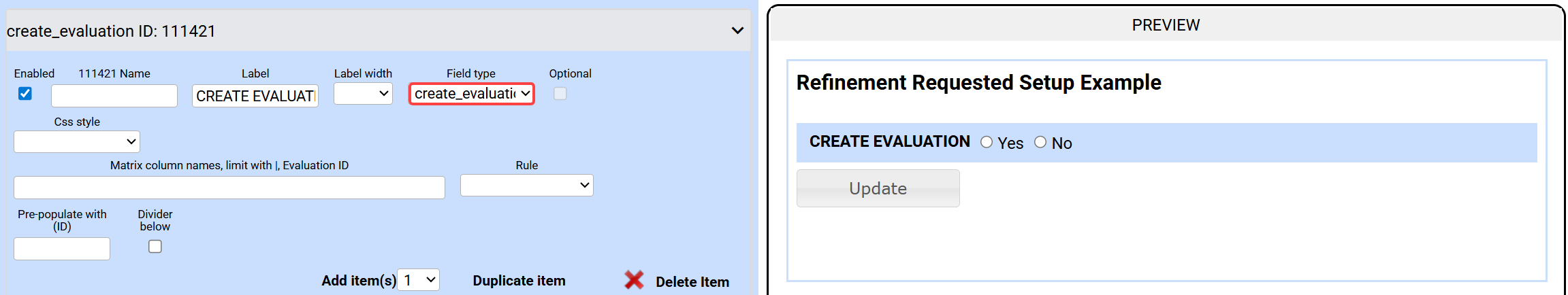Choose Add item(s) count dropdown
This screenshot has width=1568, height=295.
coord(418,280)
